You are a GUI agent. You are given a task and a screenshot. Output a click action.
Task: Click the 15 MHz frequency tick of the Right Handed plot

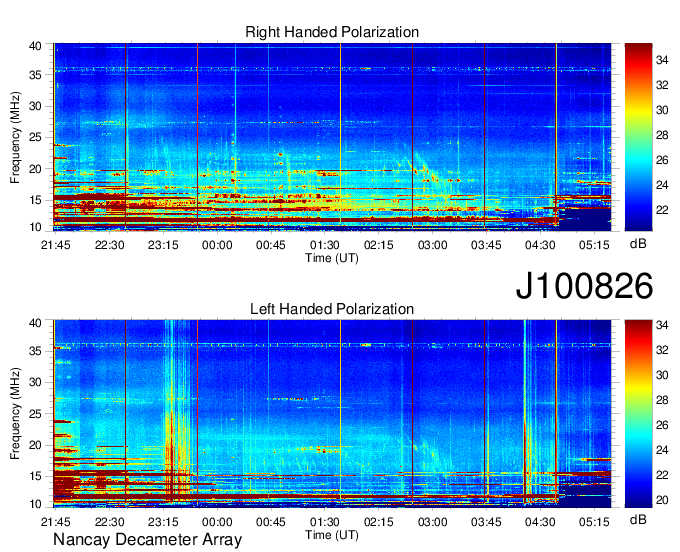(35, 200)
